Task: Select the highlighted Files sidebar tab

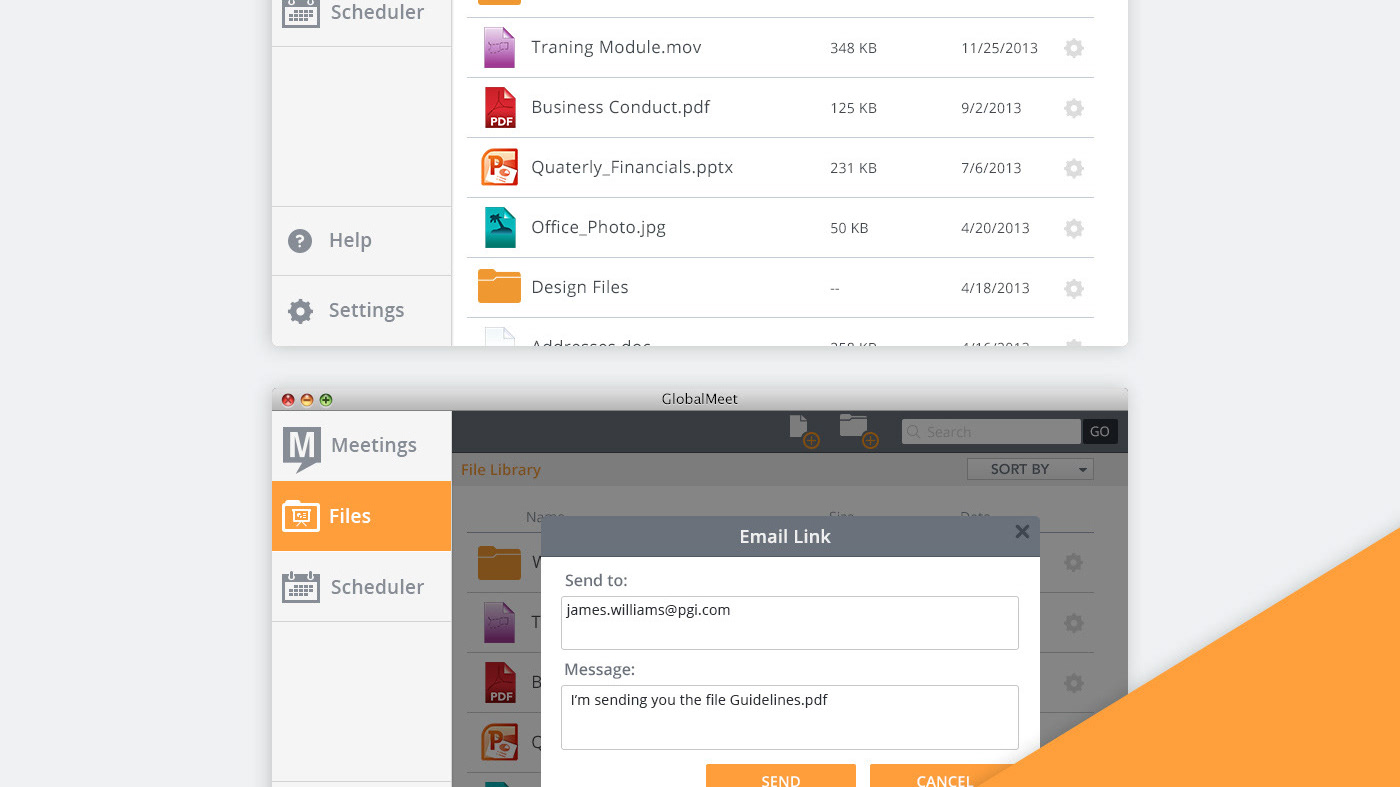Action: (x=362, y=516)
